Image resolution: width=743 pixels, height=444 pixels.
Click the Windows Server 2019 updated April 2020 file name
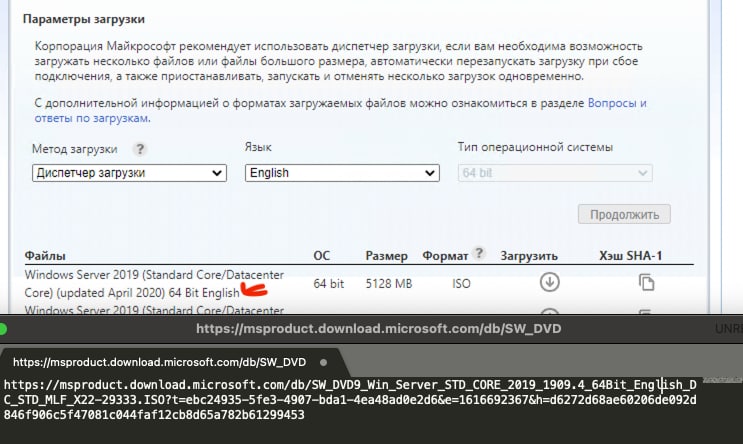point(154,283)
